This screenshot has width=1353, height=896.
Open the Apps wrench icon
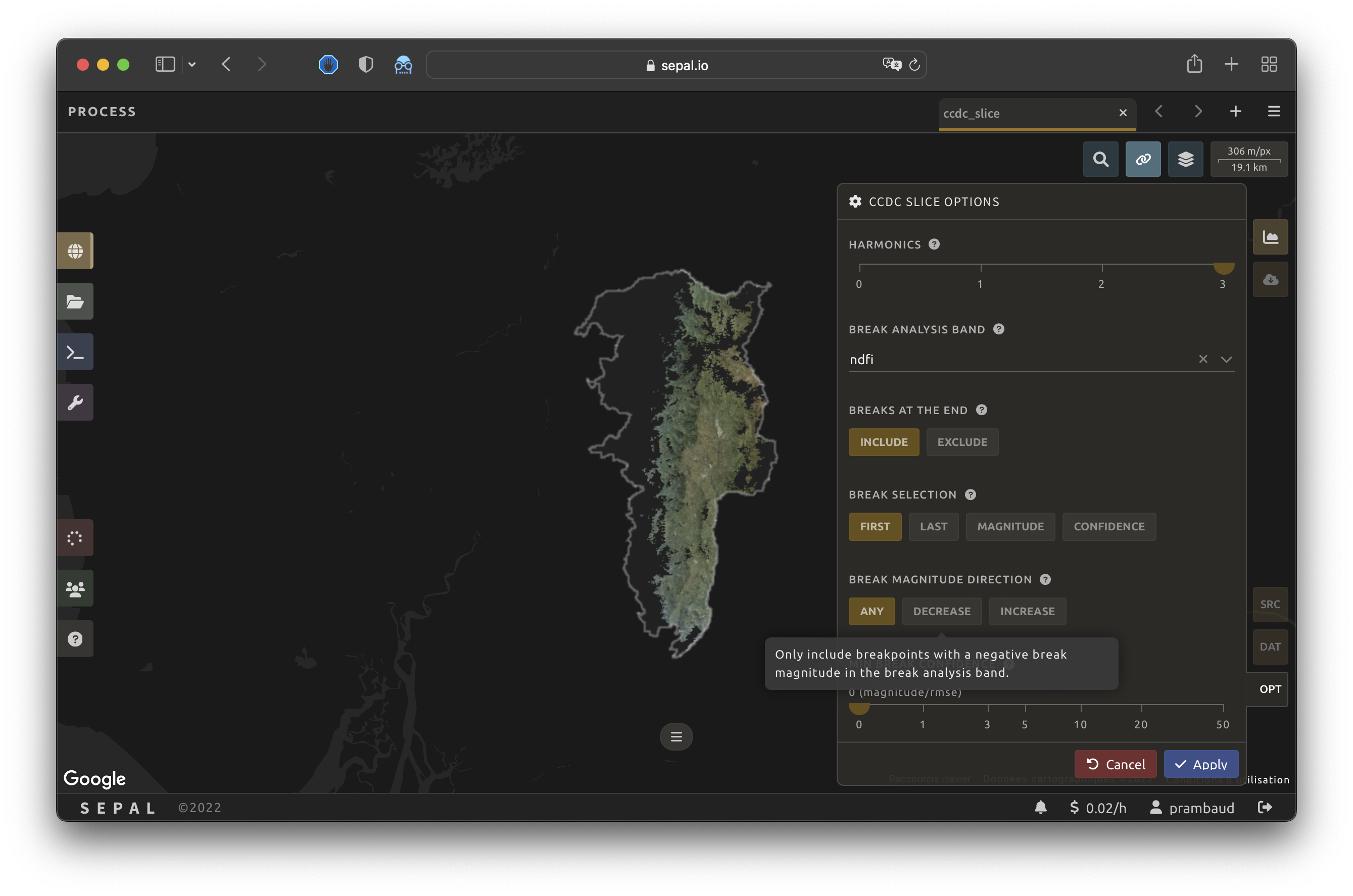(x=75, y=403)
